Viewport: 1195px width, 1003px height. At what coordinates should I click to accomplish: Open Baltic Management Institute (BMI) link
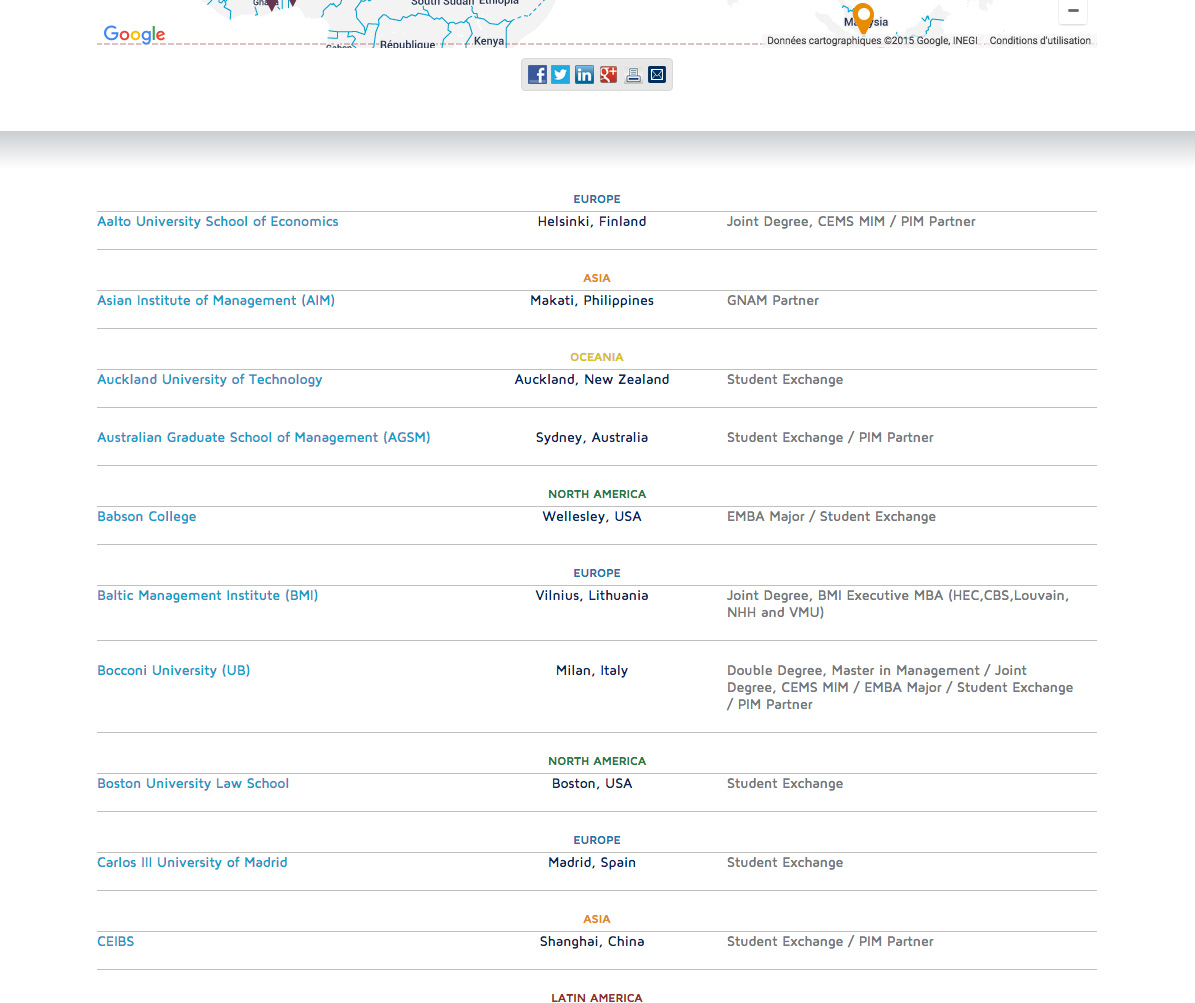point(207,595)
